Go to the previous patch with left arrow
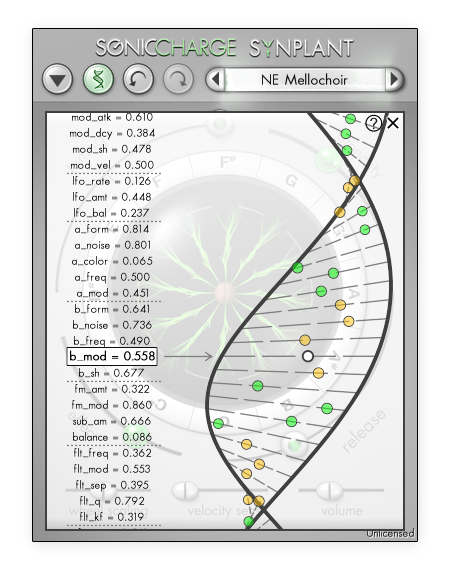 [216, 79]
